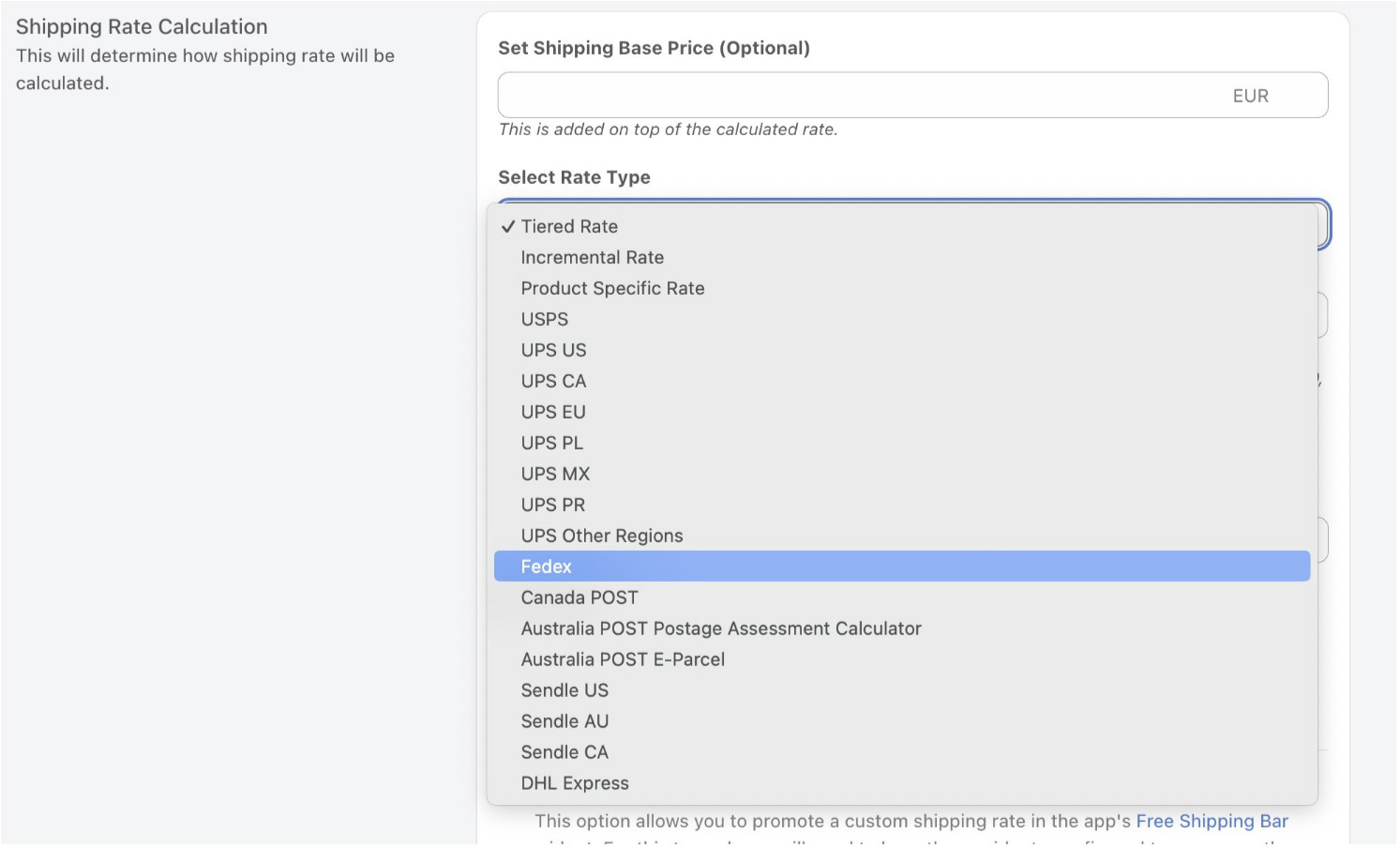Select UPS PR option
Image resolution: width=1400 pixels, height=849 pixels.
click(x=902, y=505)
